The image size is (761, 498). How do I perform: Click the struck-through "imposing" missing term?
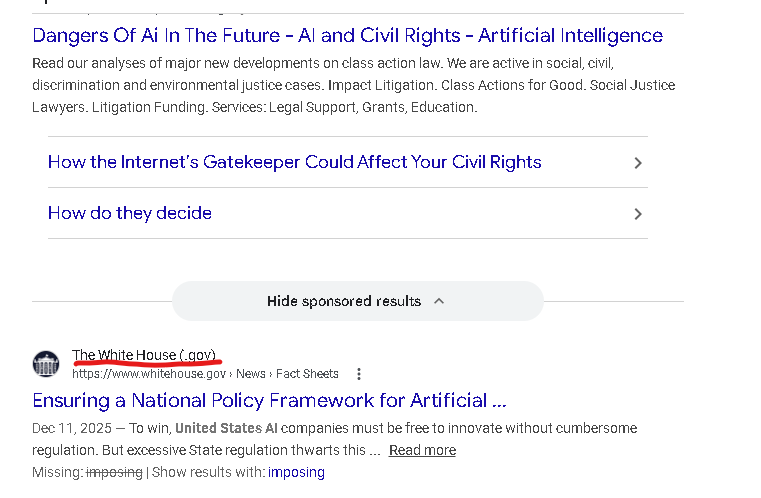tap(114, 472)
